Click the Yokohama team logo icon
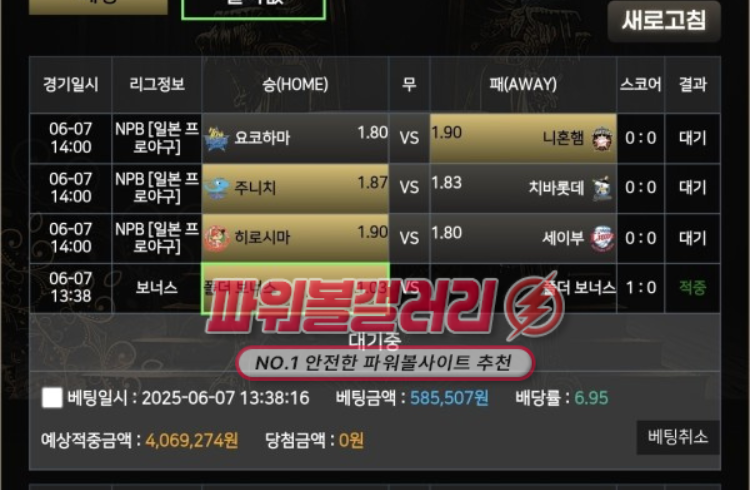 (x=216, y=140)
